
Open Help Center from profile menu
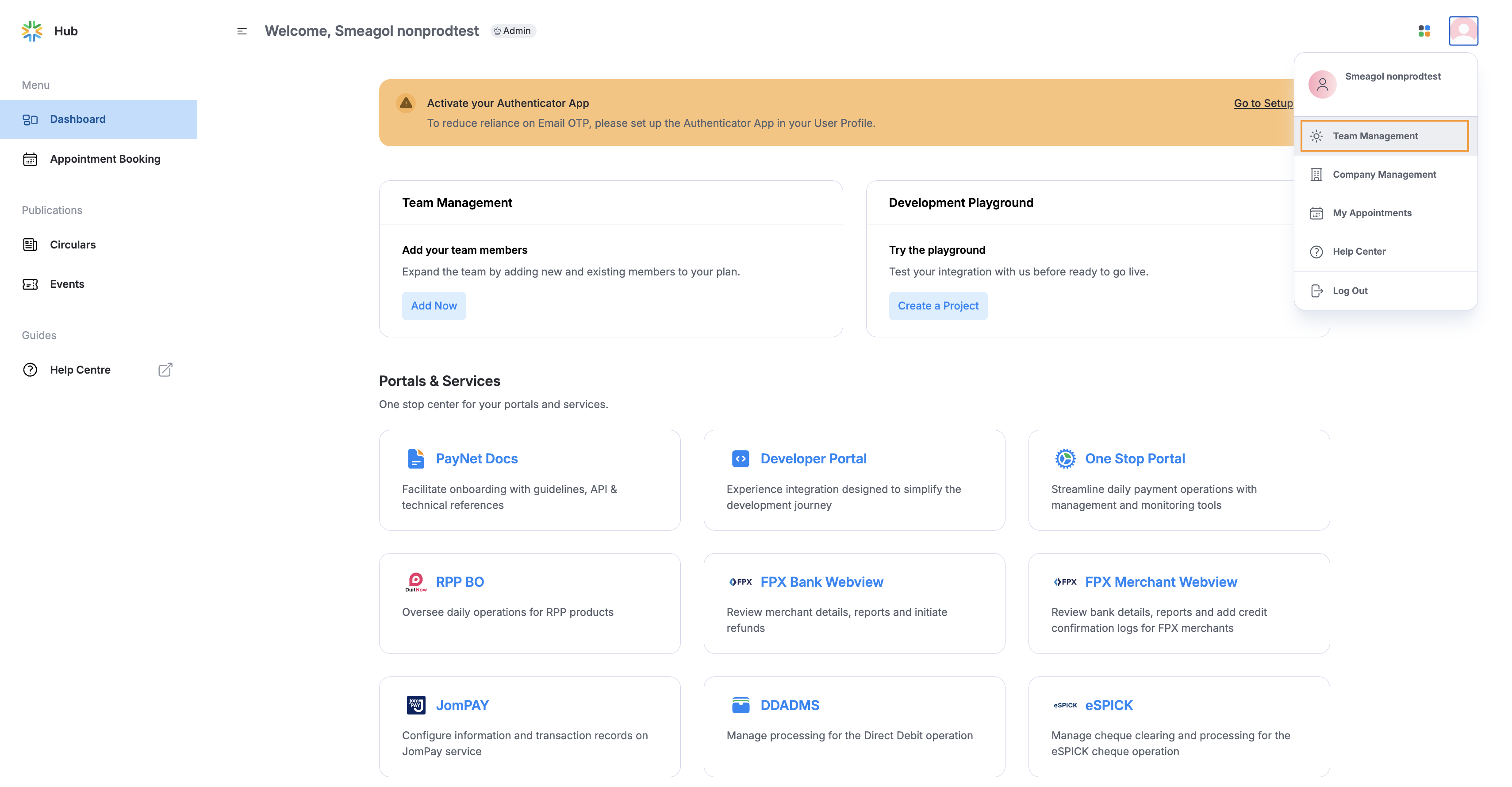[x=1385, y=252]
